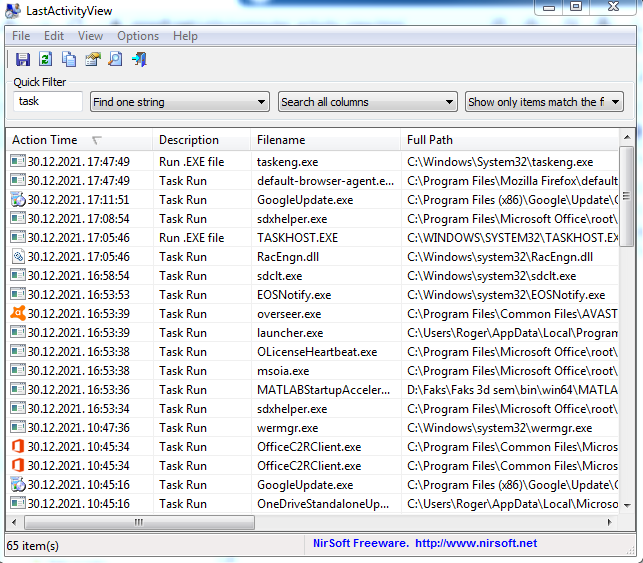Image resolution: width=643 pixels, height=563 pixels.
Task: Open the File menu
Action: pos(21,36)
